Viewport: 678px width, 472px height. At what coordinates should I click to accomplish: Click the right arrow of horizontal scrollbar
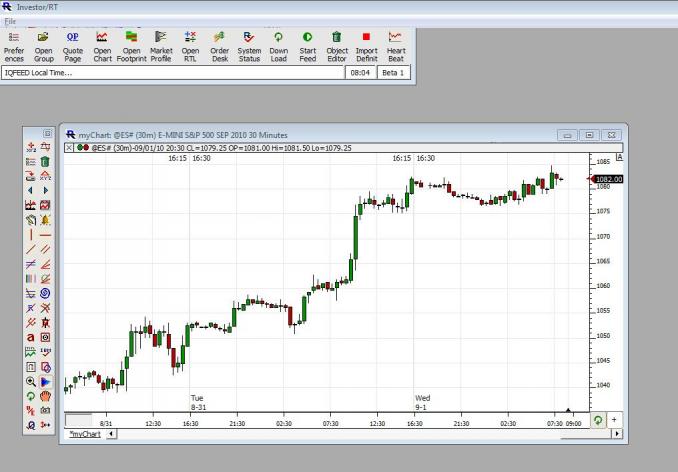617,434
